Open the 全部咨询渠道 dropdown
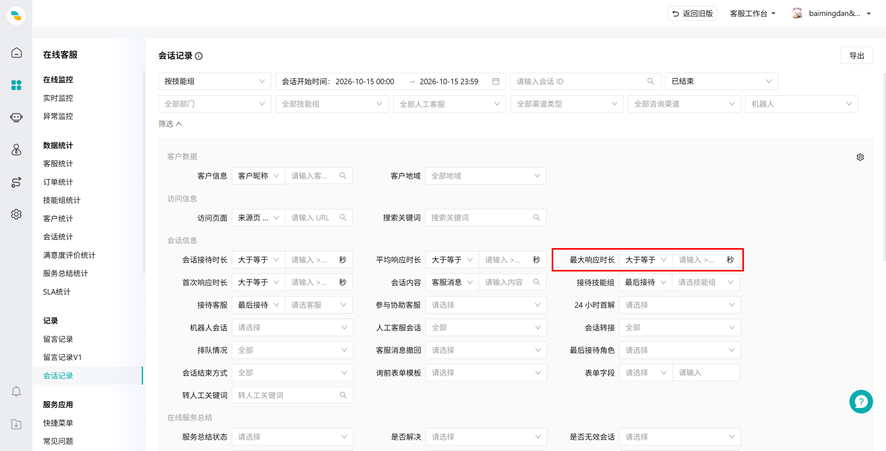This screenshot has height=451, width=886. 684,104
